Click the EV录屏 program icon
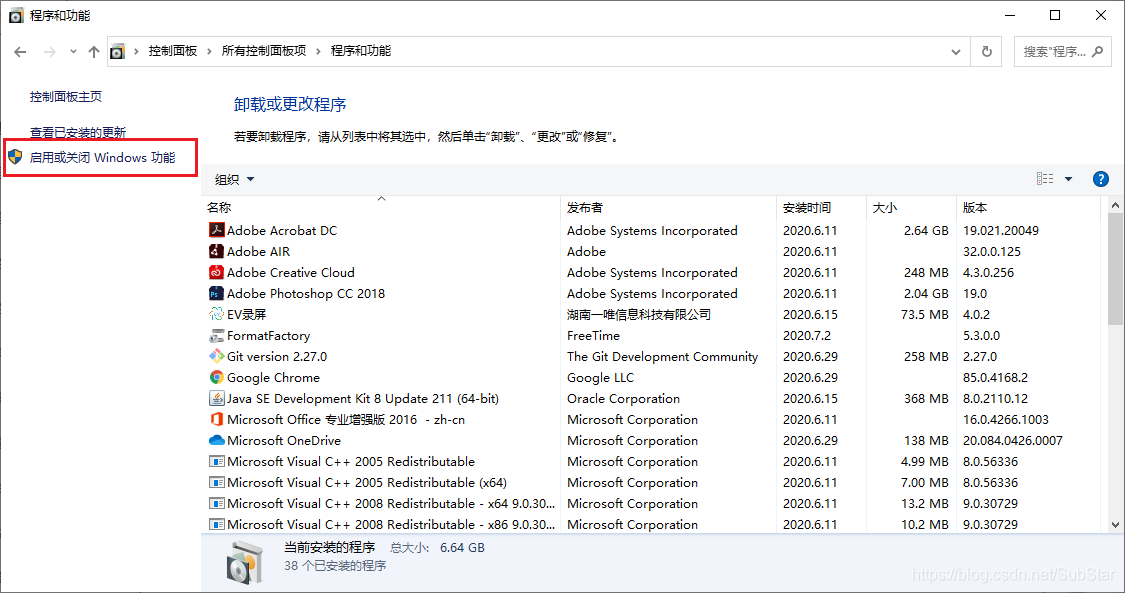Image resolution: width=1125 pixels, height=593 pixels. [x=216, y=314]
